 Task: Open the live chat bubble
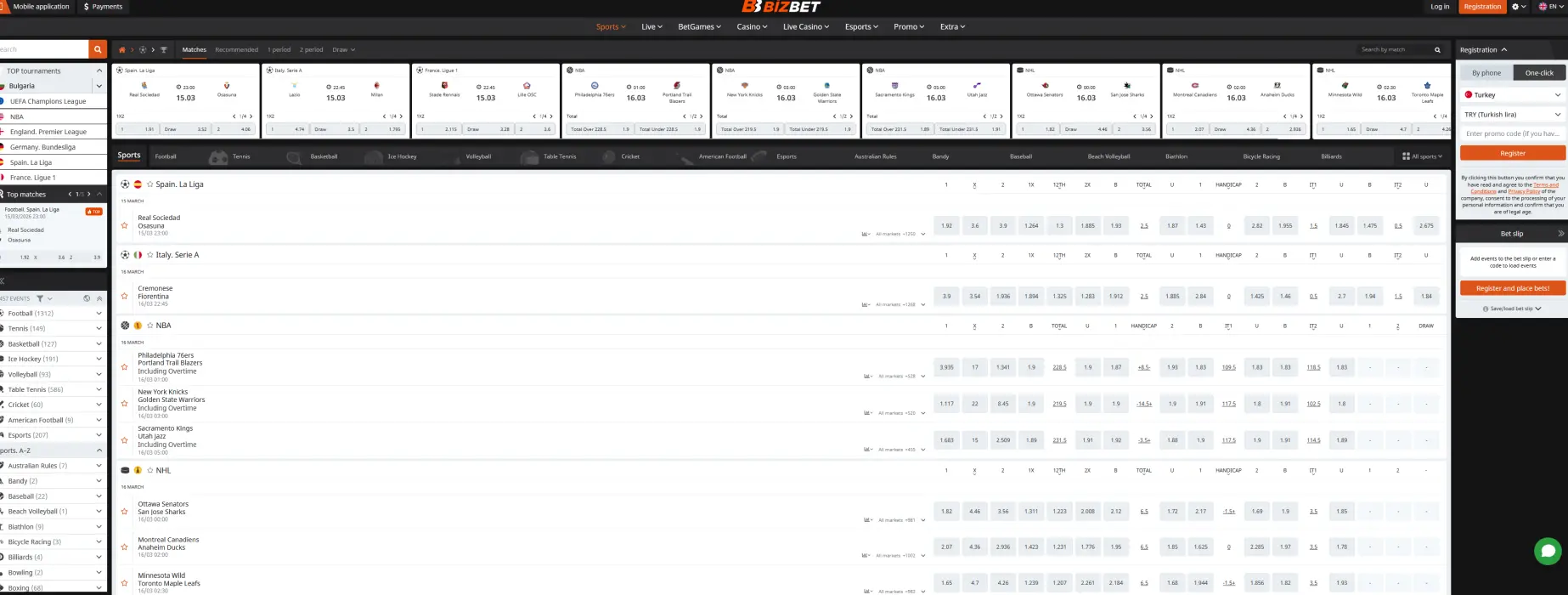pos(1548,551)
